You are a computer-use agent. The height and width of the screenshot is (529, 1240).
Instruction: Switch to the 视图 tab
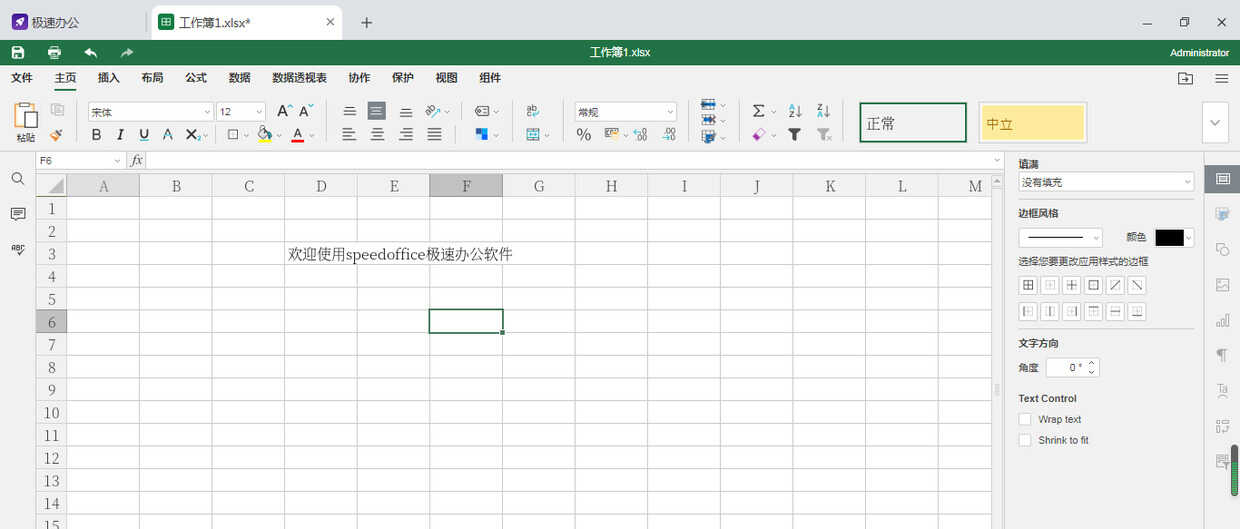(x=446, y=78)
